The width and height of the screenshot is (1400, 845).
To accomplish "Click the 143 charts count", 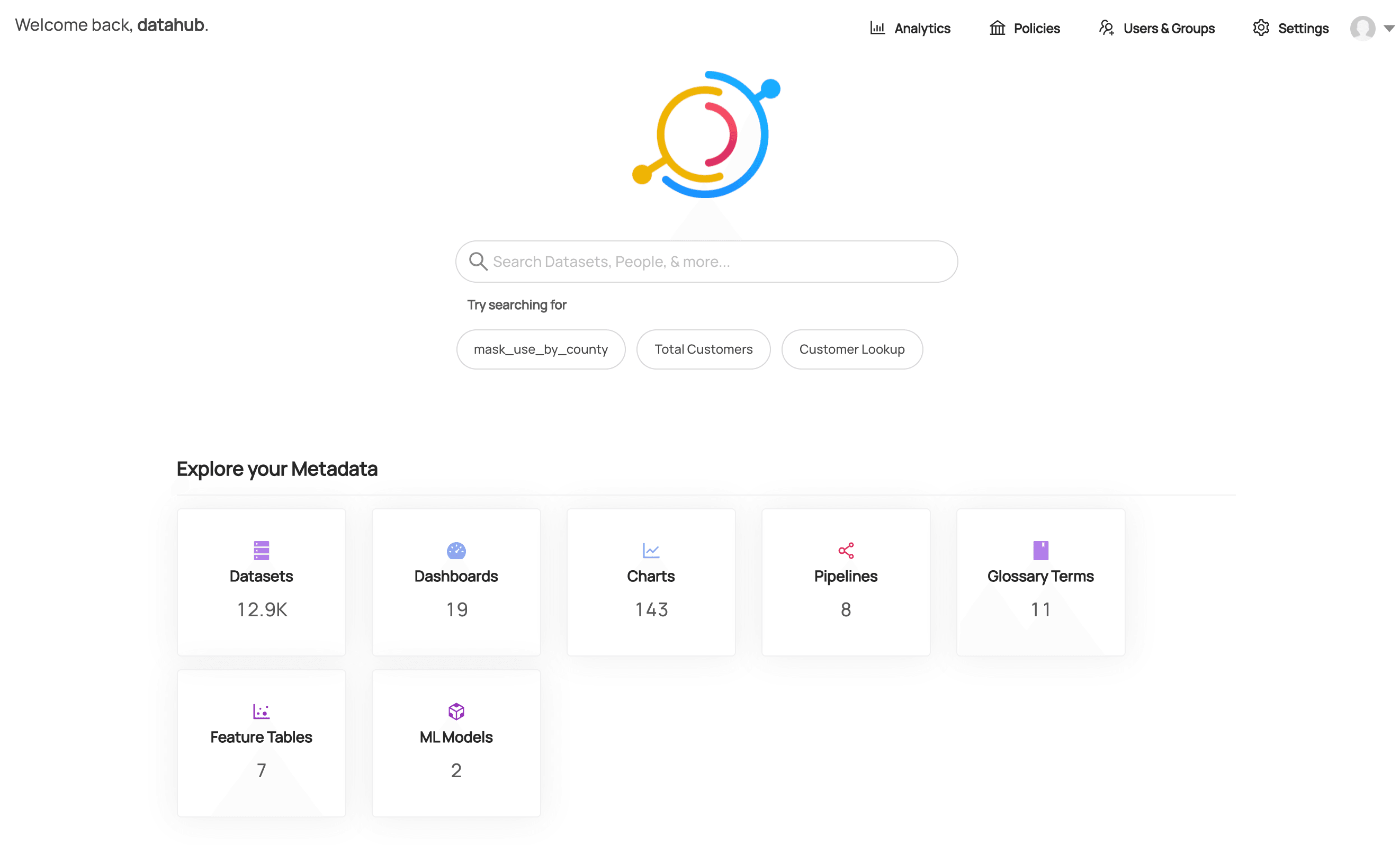I will (x=651, y=609).
